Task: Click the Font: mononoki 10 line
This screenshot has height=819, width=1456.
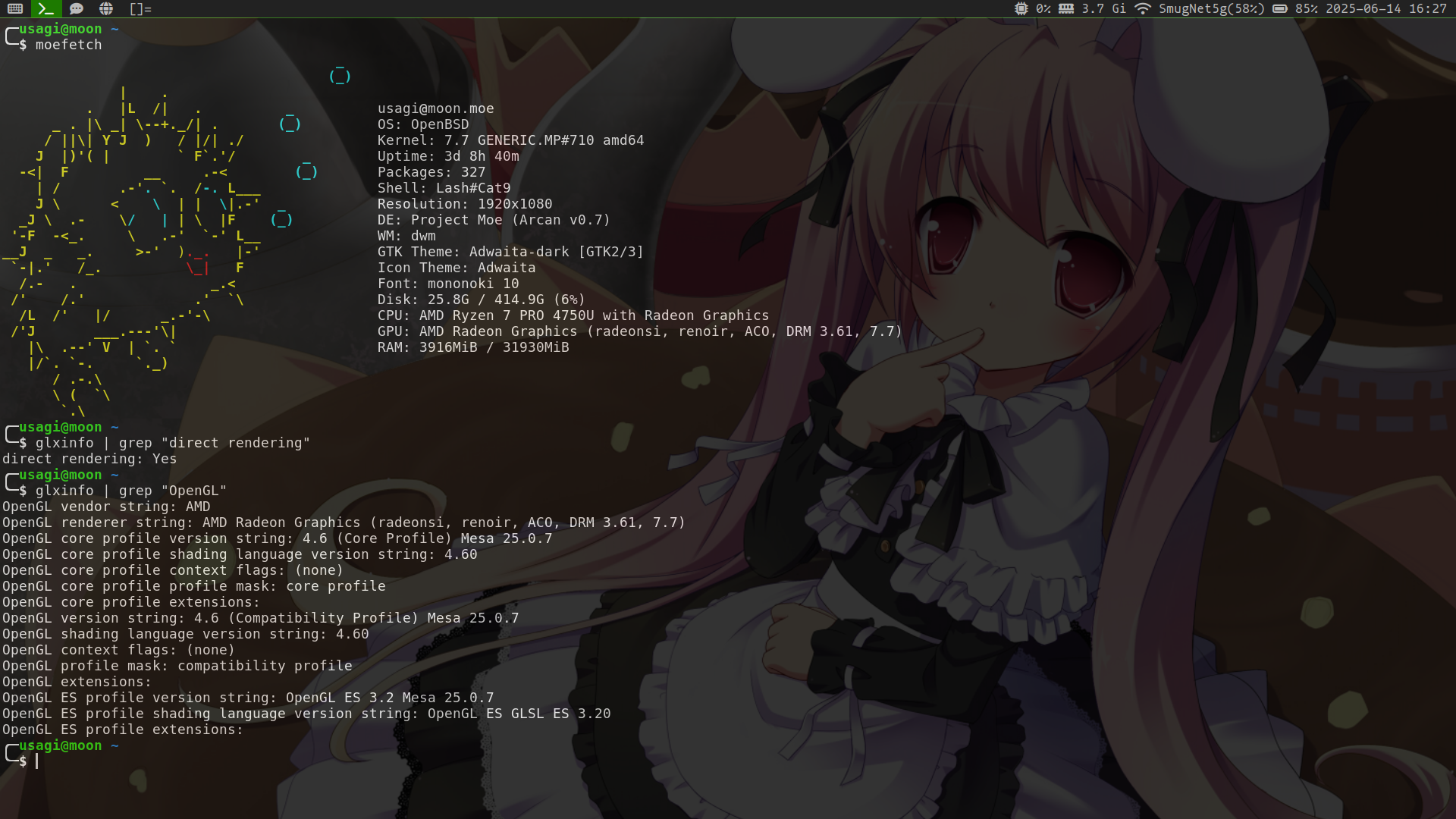Action: 448,284
